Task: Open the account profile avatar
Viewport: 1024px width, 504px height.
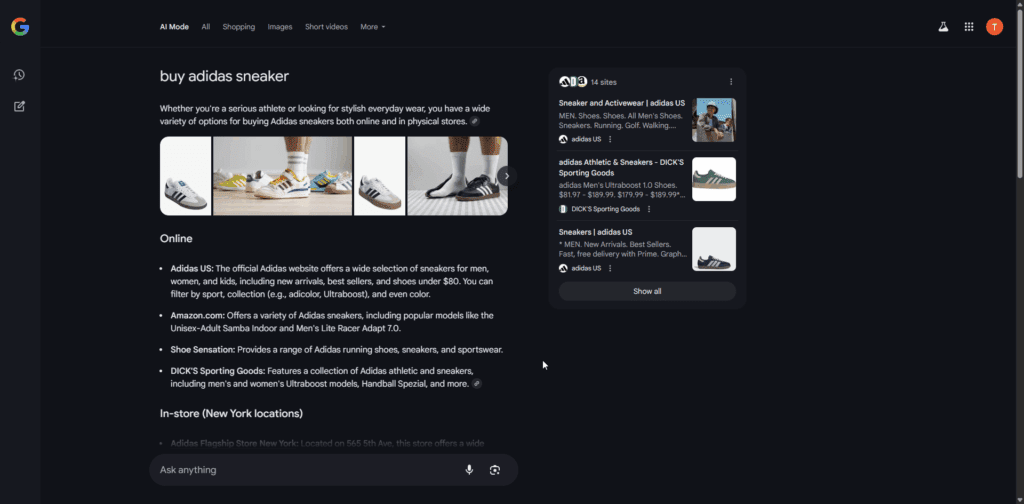Action: click(x=995, y=27)
